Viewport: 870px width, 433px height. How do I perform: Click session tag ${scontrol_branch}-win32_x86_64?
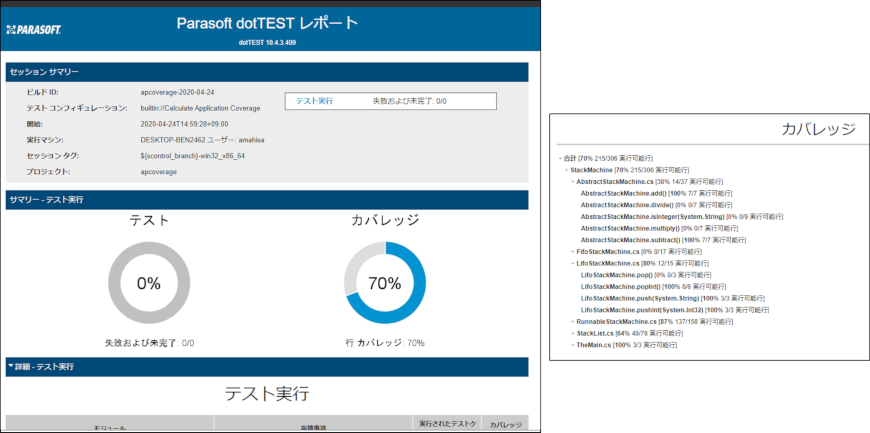[x=193, y=156]
